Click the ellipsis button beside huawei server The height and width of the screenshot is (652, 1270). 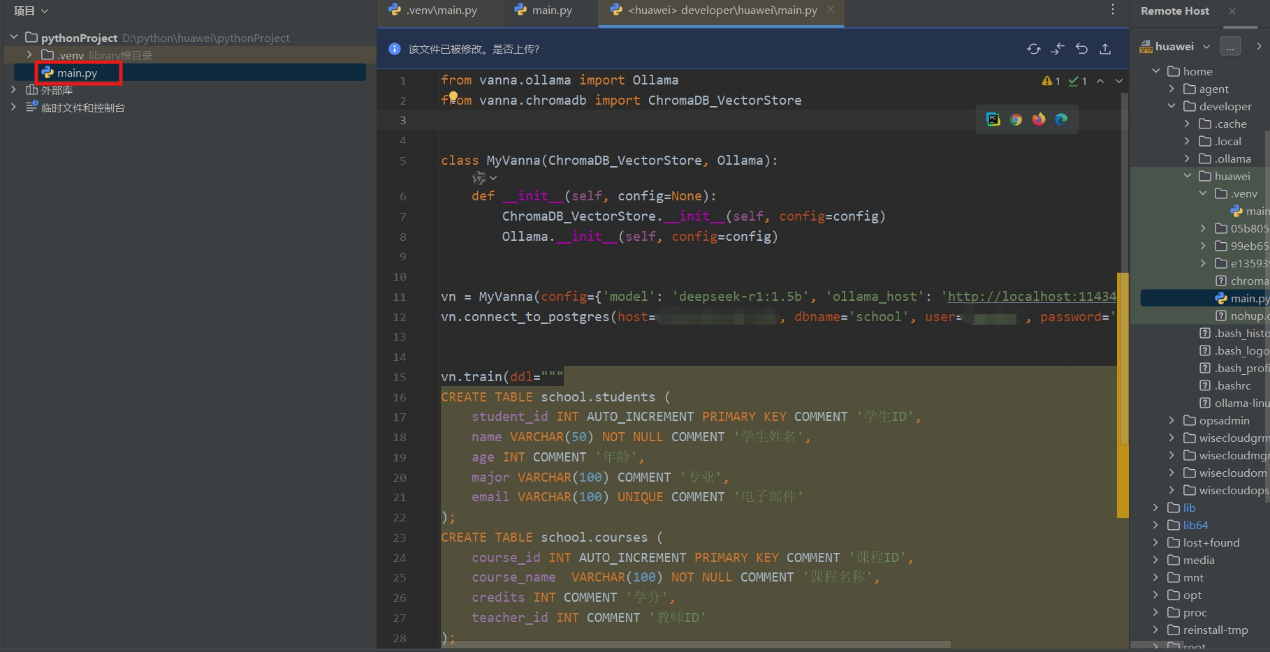point(1231,46)
